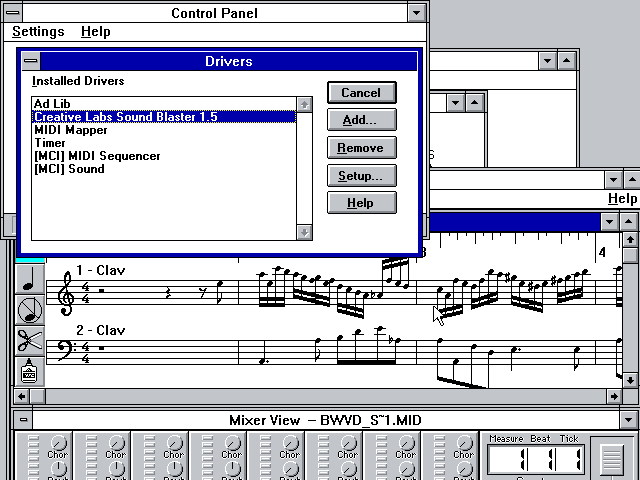Minimize the inner child window in background
640x480 pixels.
pos(456,102)
